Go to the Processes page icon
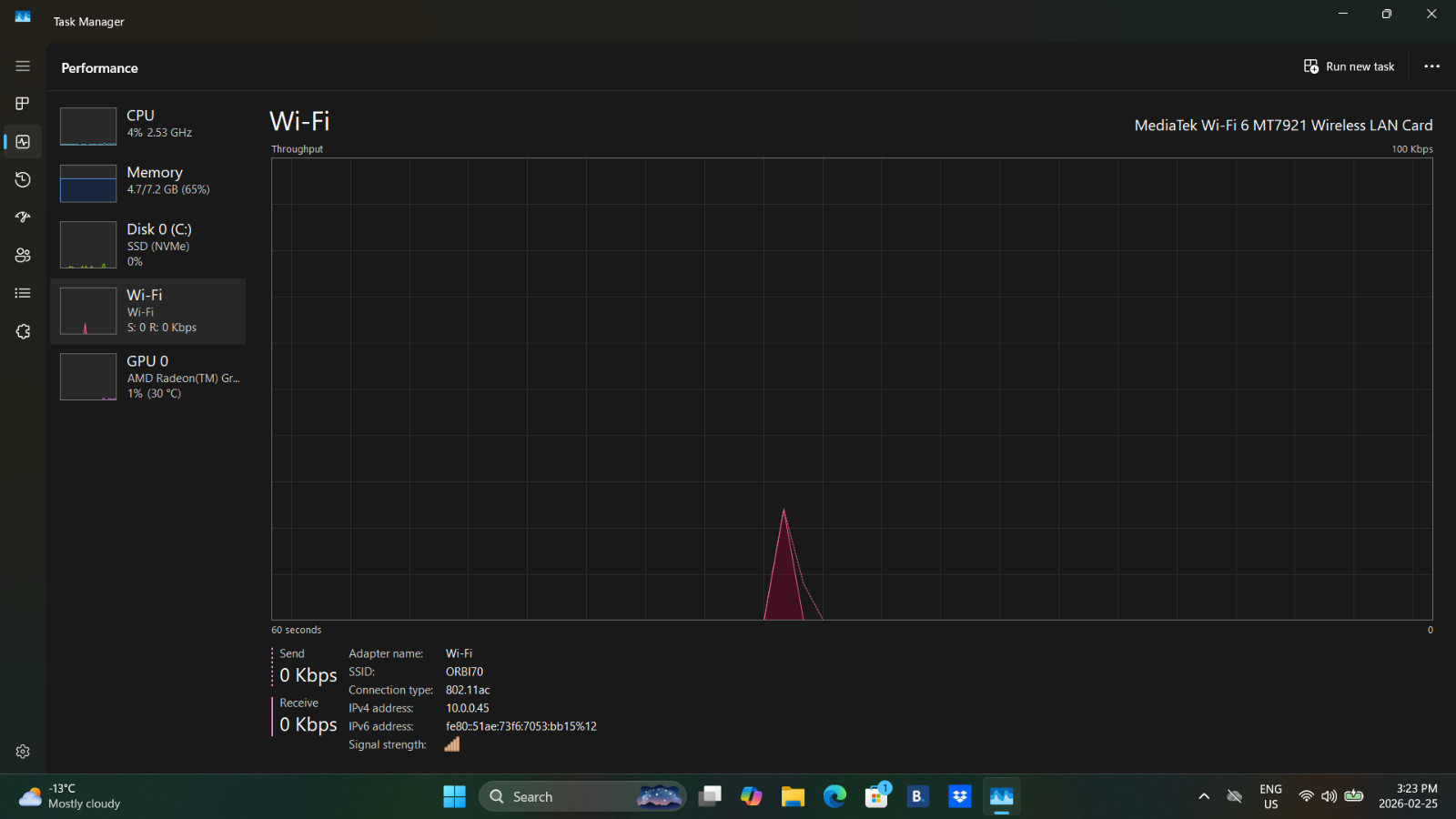 [x=23, y=104]
